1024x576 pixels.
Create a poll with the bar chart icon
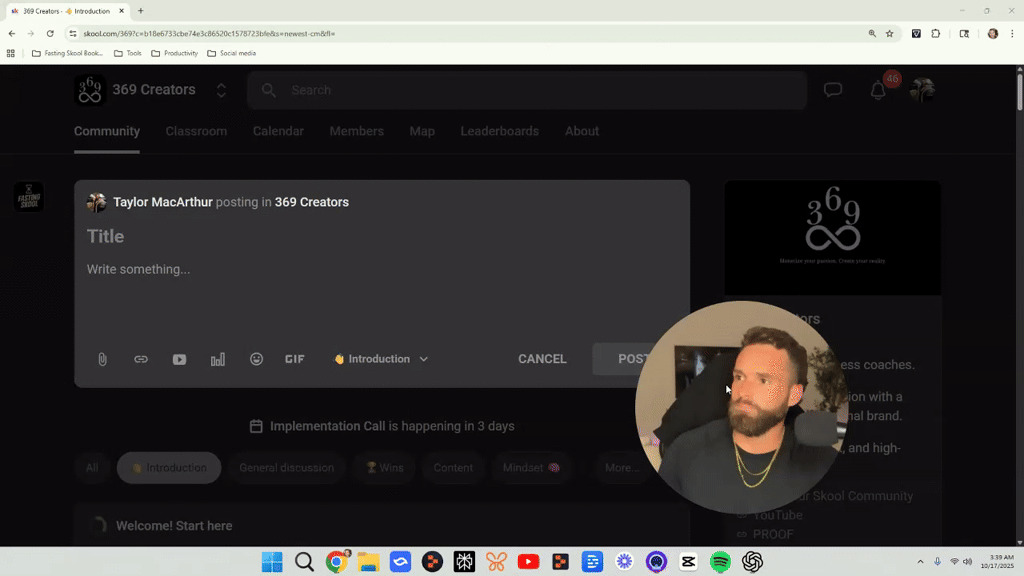point(217,359)
